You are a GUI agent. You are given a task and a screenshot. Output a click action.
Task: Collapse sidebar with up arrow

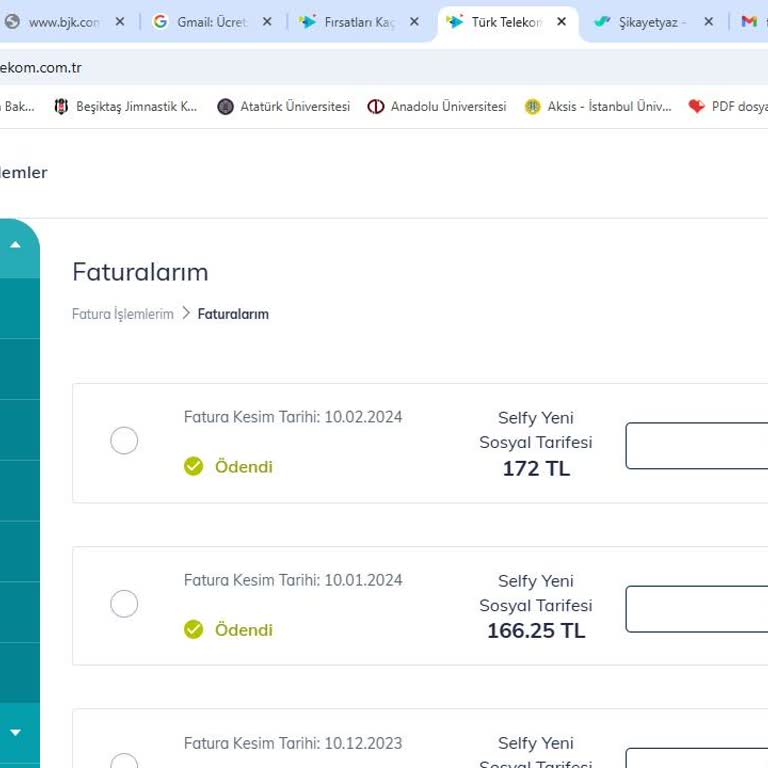click(16, 244)
